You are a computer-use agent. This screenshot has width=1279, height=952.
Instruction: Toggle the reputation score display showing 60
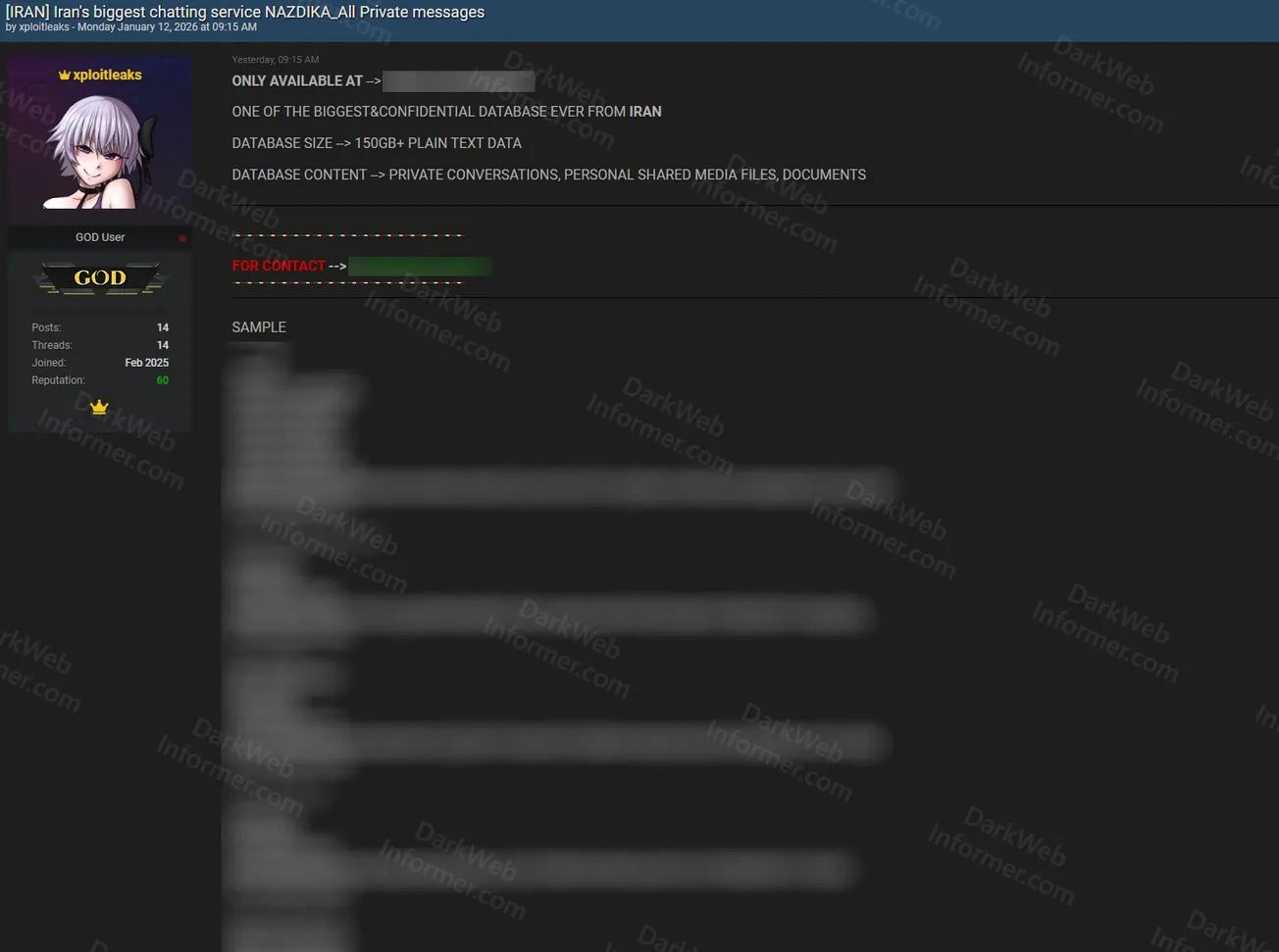(162, 379)
